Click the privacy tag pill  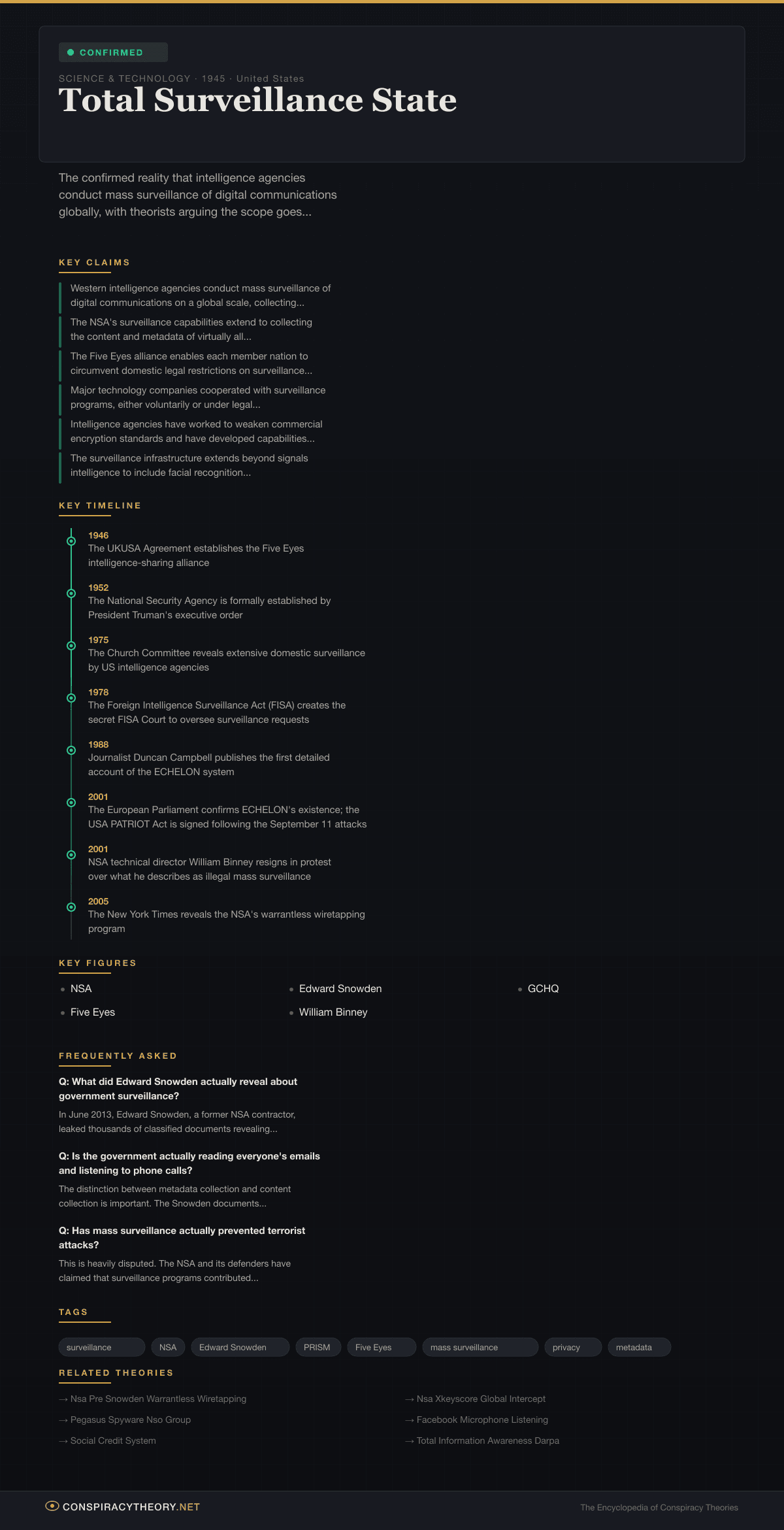pos(572,1347)
